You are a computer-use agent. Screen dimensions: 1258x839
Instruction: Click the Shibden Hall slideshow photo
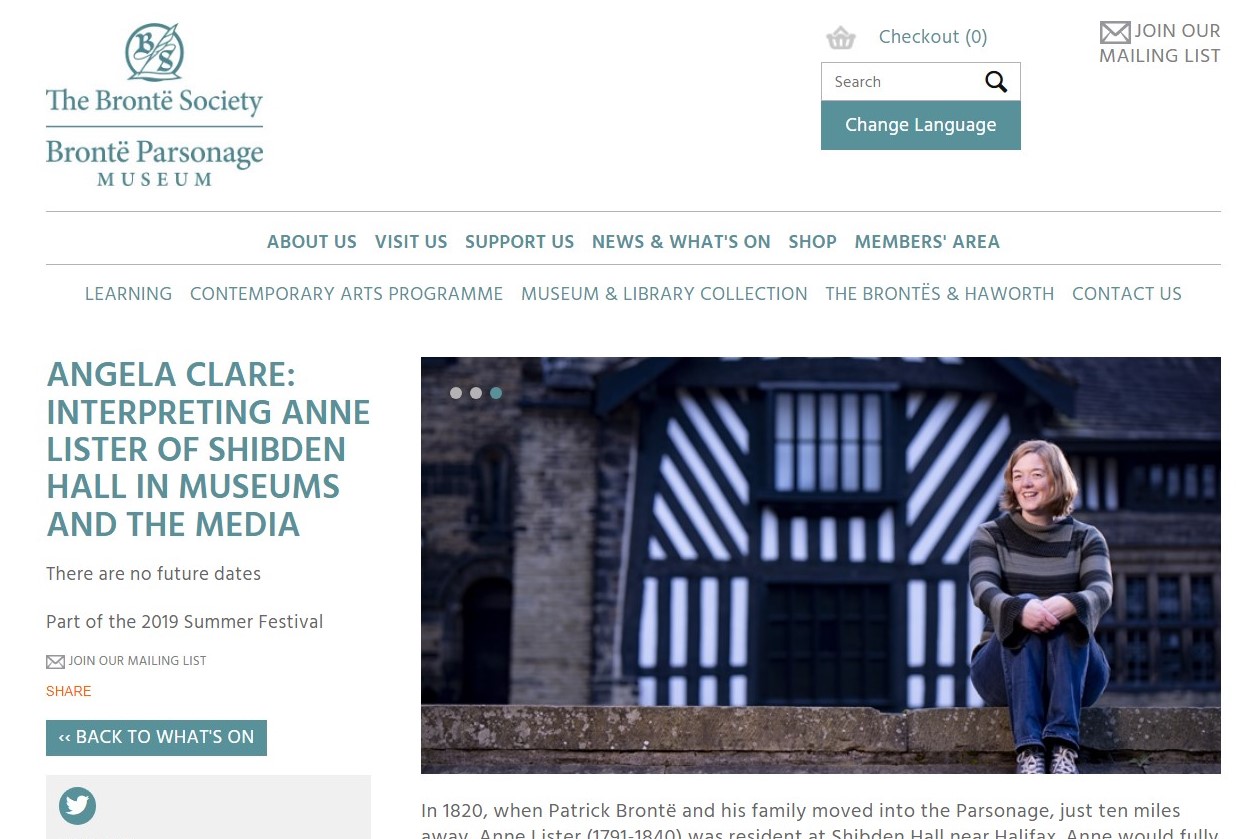click(821, 565)
